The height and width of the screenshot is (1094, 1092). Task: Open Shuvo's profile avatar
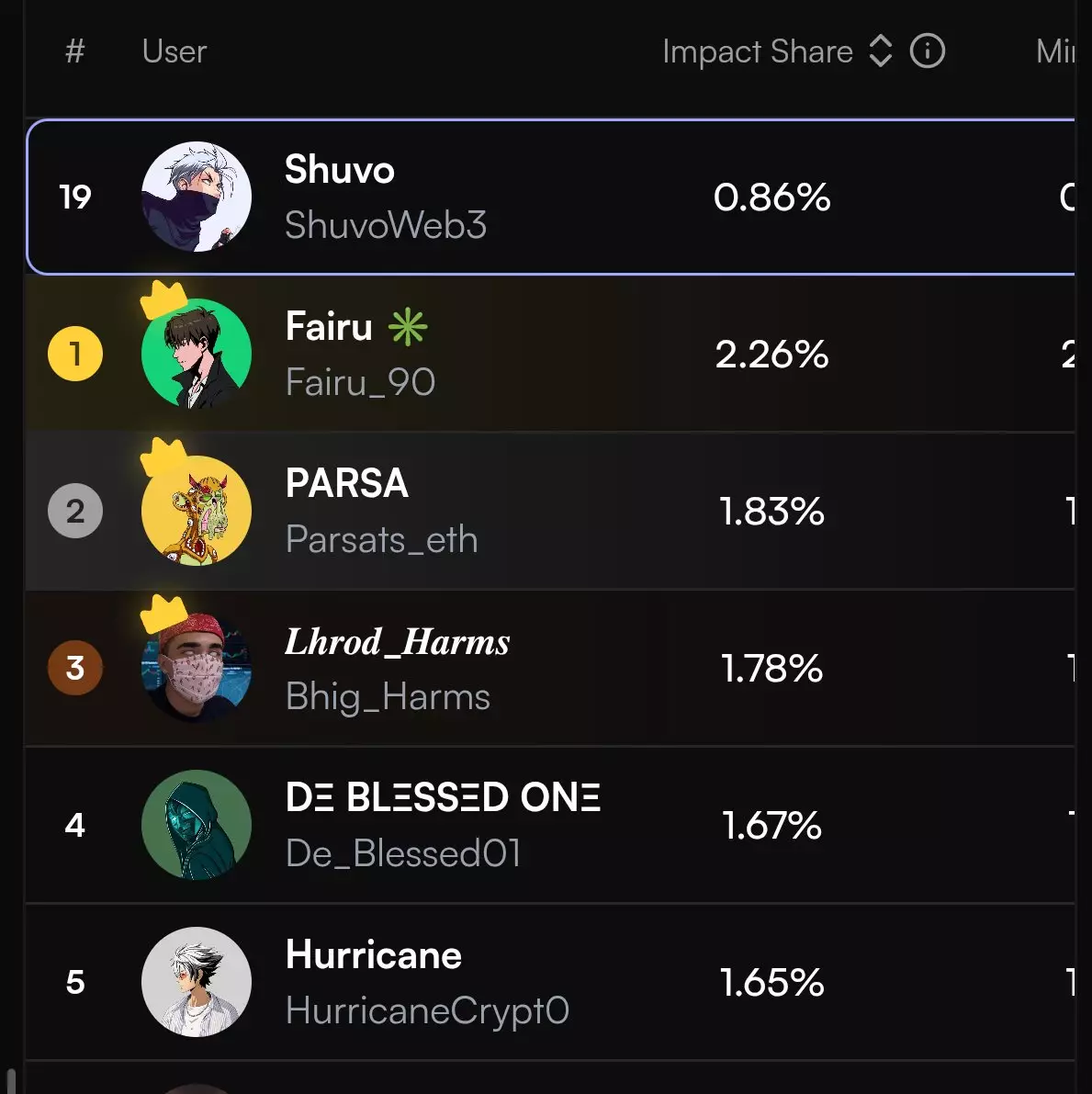pyautogui.click(x=197, y=197)
